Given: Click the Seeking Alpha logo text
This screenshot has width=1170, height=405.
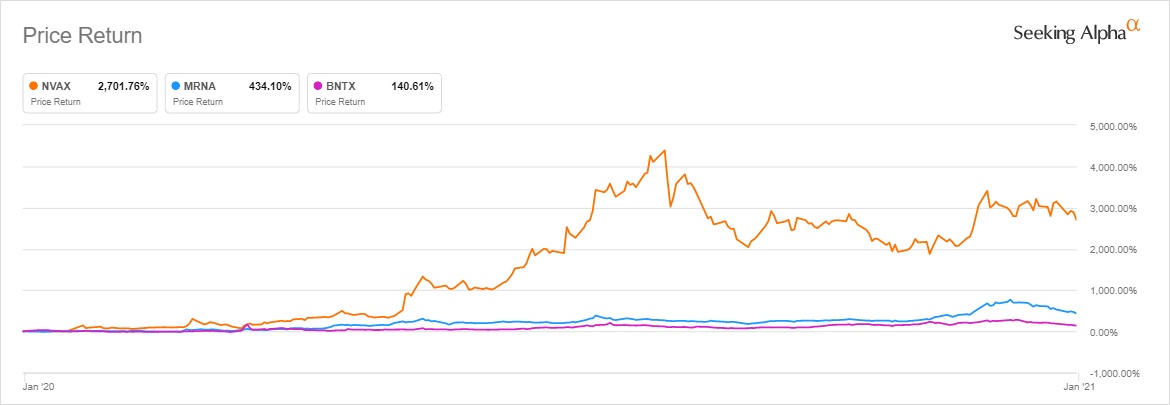Looking at the screenshot, I should point(1069,34).
